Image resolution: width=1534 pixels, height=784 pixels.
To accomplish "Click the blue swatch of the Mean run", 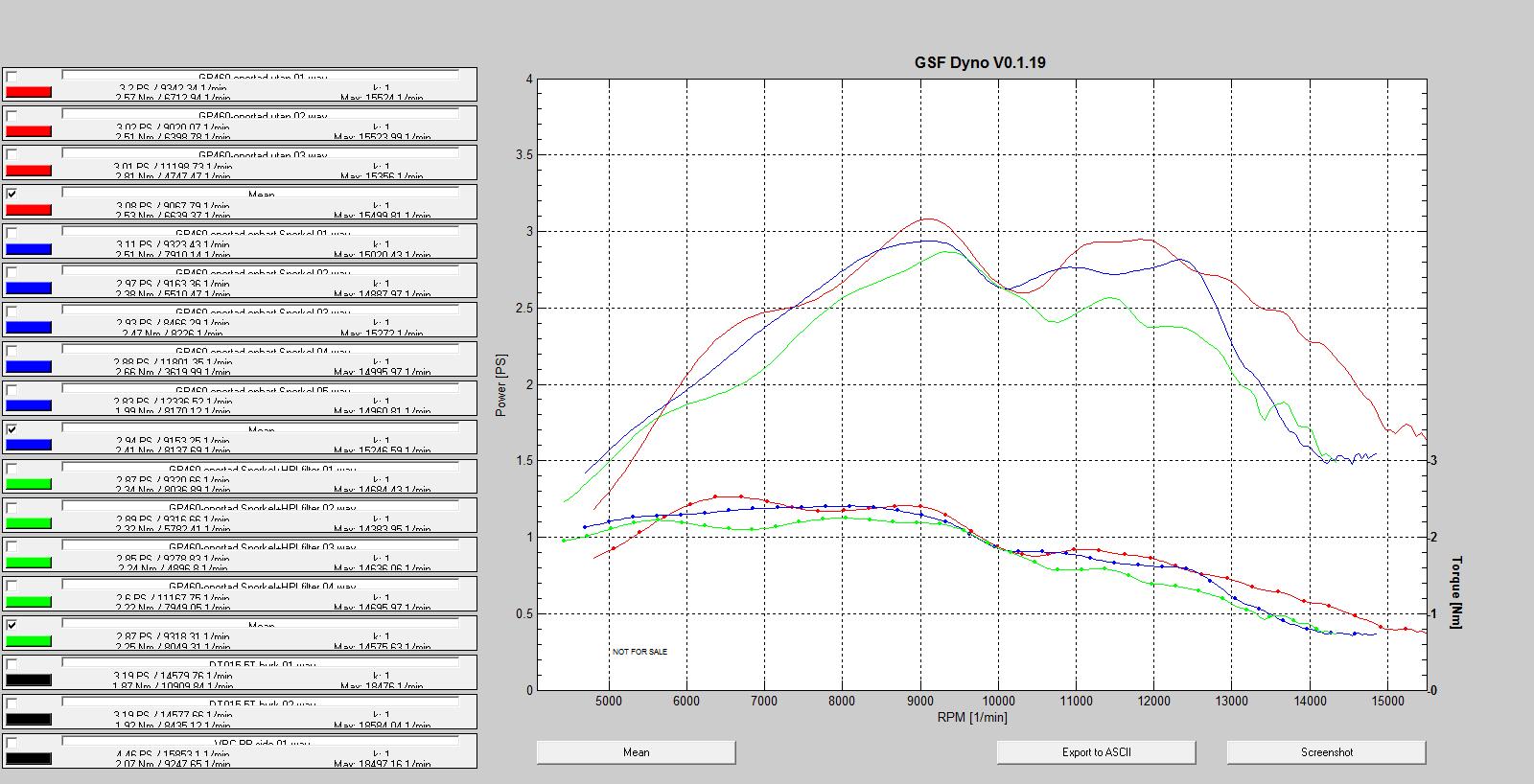I will point(28,446).
